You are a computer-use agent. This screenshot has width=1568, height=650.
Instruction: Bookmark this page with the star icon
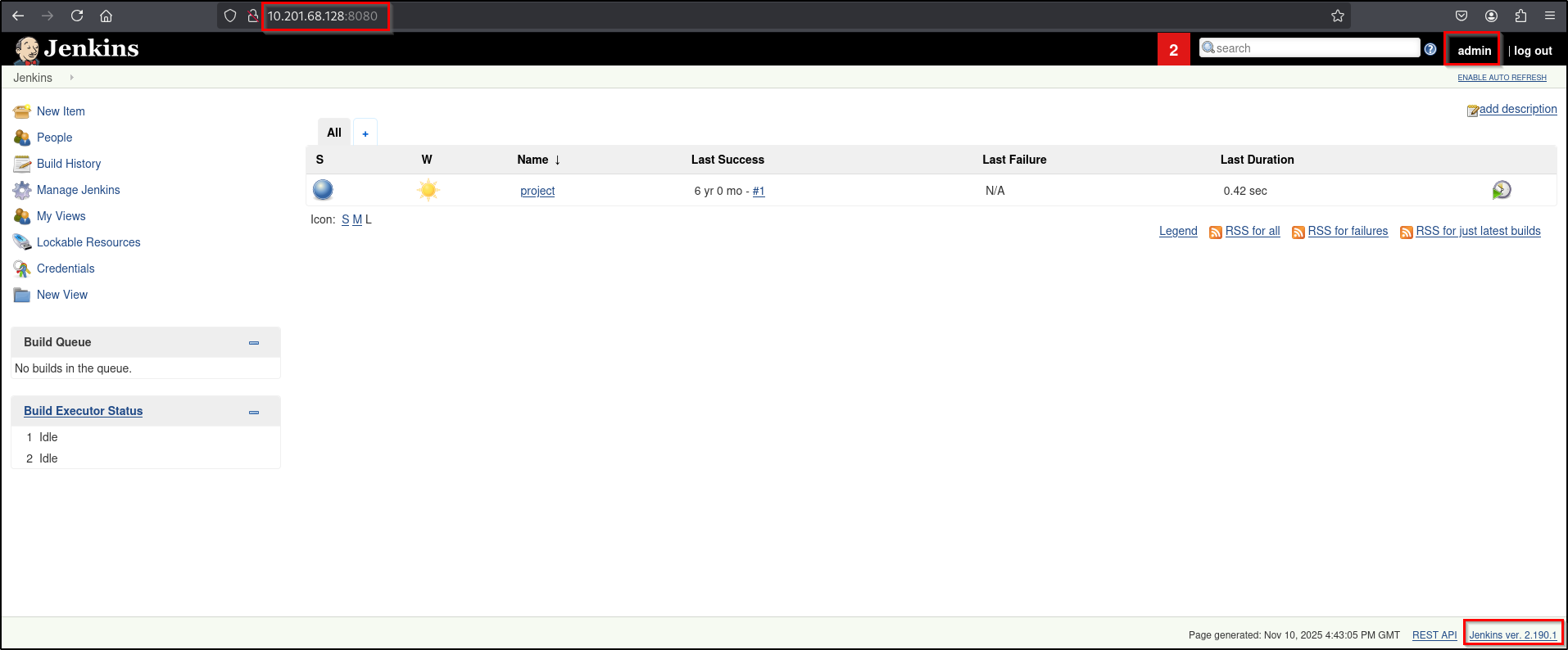pos(1338,16)
